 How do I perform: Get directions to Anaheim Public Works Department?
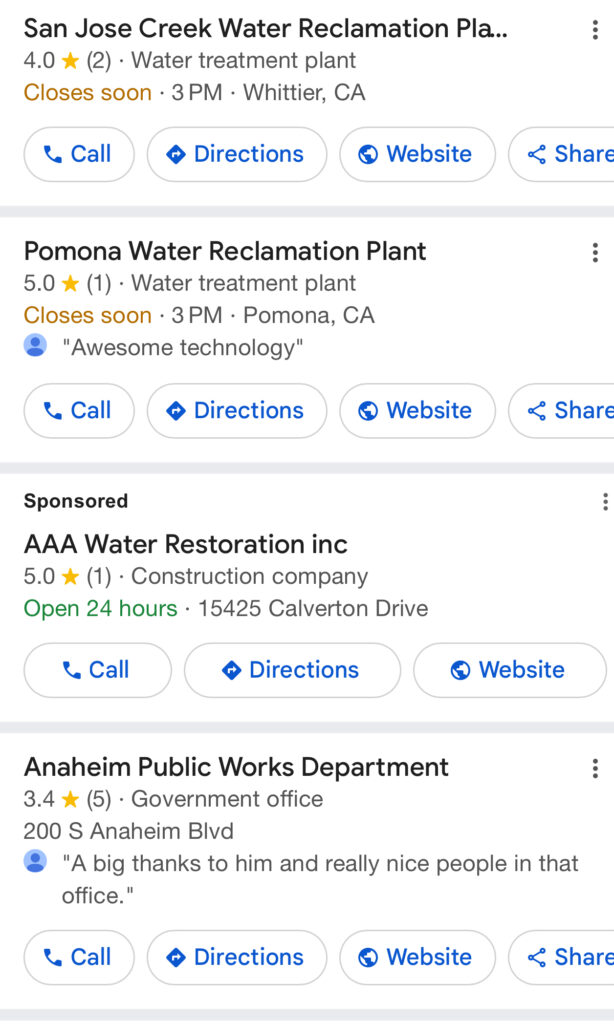point(237,957)
